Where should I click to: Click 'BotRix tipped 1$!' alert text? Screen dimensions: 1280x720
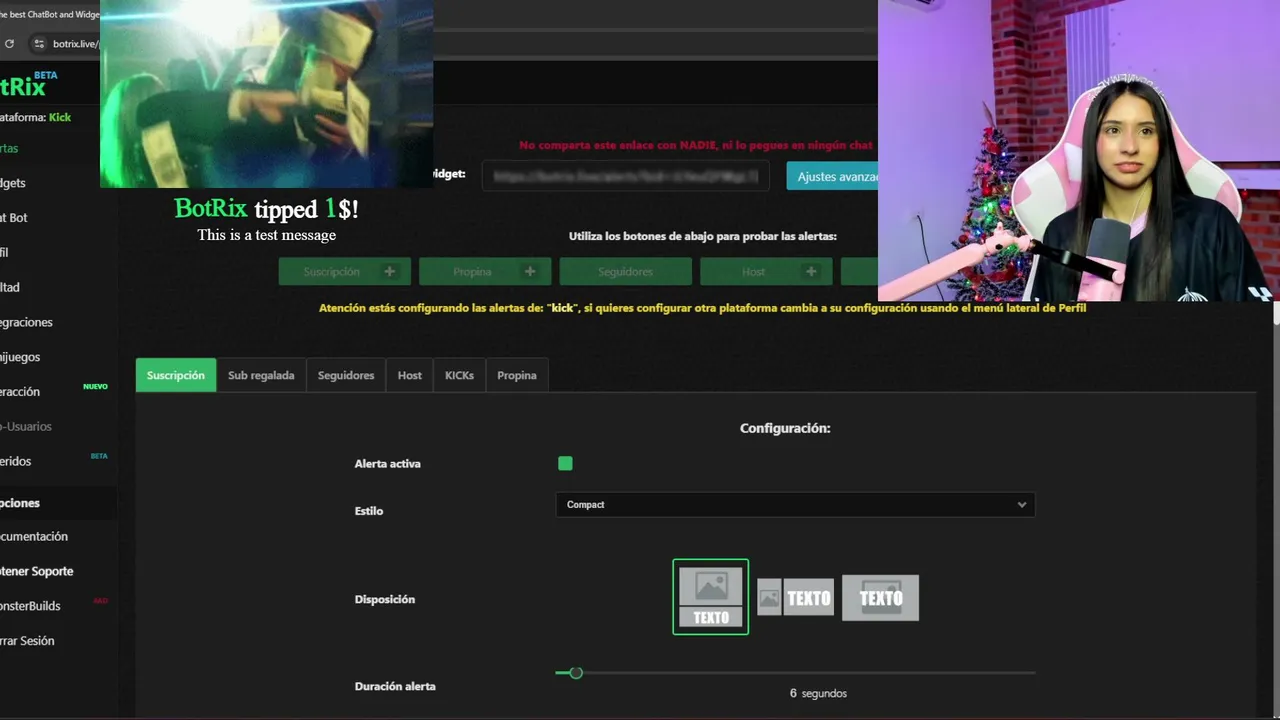click(266, 209)
